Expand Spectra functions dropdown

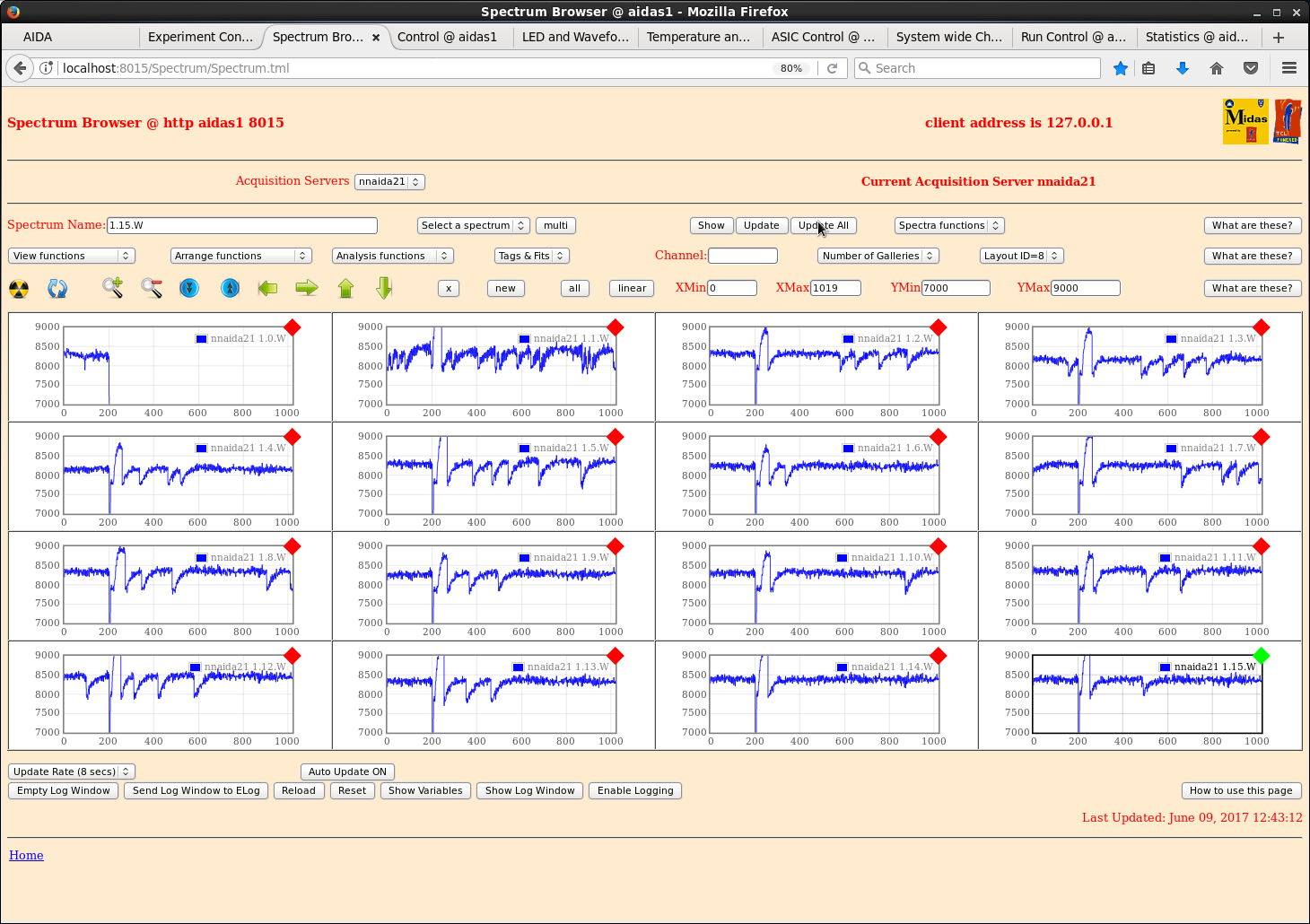[949, 226]
